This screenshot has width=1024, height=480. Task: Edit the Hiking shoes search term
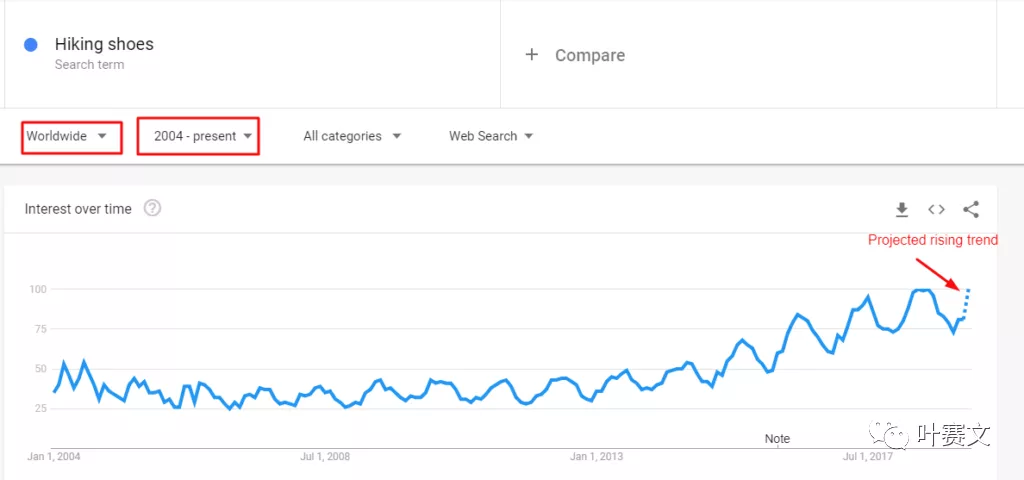pos(104,45)
